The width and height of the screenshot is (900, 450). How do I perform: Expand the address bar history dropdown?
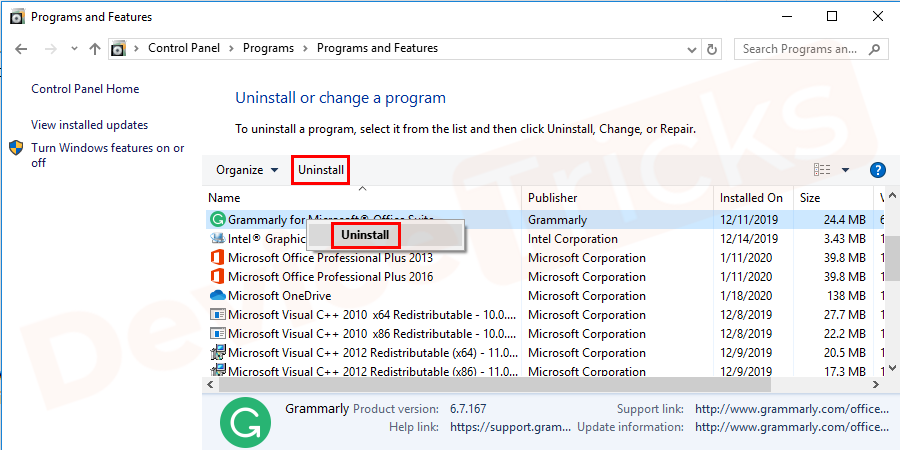[x=689, y=48]
